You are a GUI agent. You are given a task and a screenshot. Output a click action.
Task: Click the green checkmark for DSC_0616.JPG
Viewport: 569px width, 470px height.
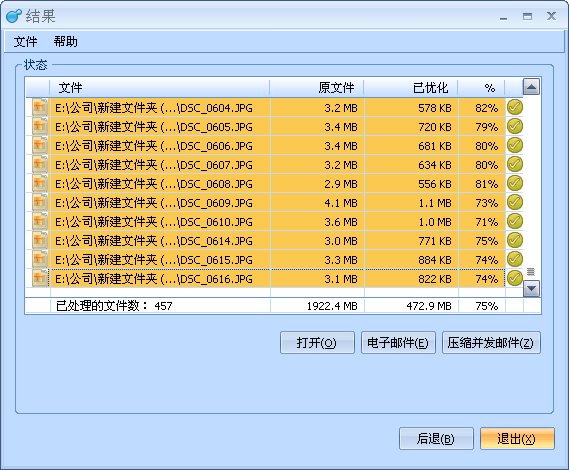pyautogui.click(x=515, y=278)
